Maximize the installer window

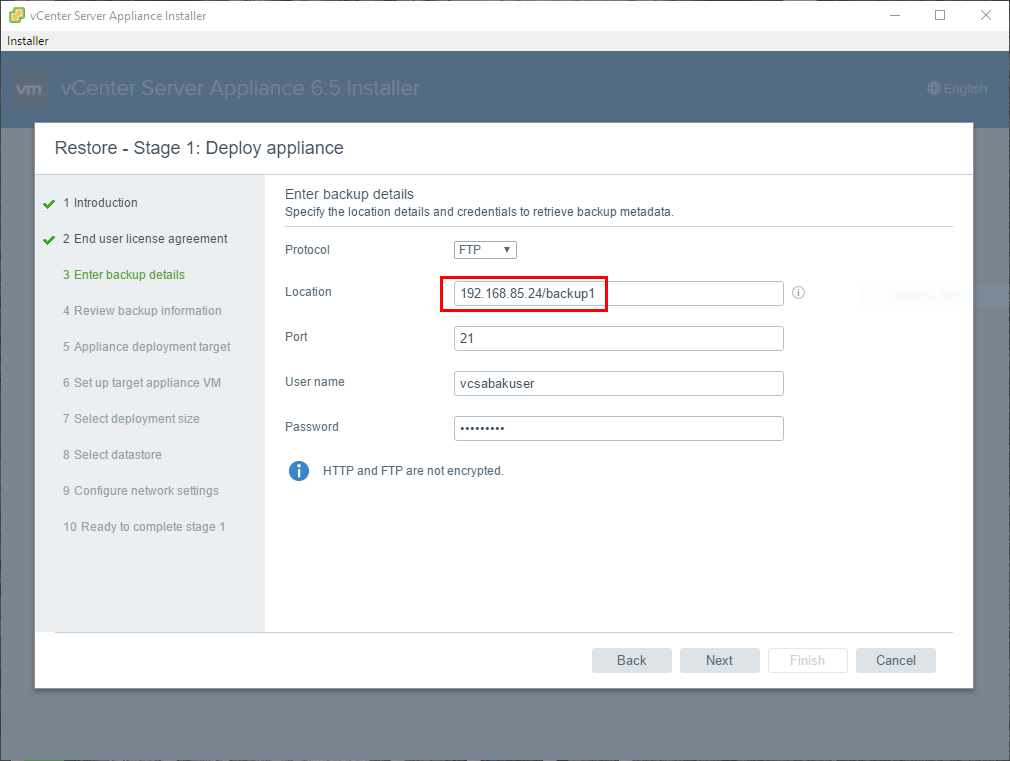coord(940,15)
